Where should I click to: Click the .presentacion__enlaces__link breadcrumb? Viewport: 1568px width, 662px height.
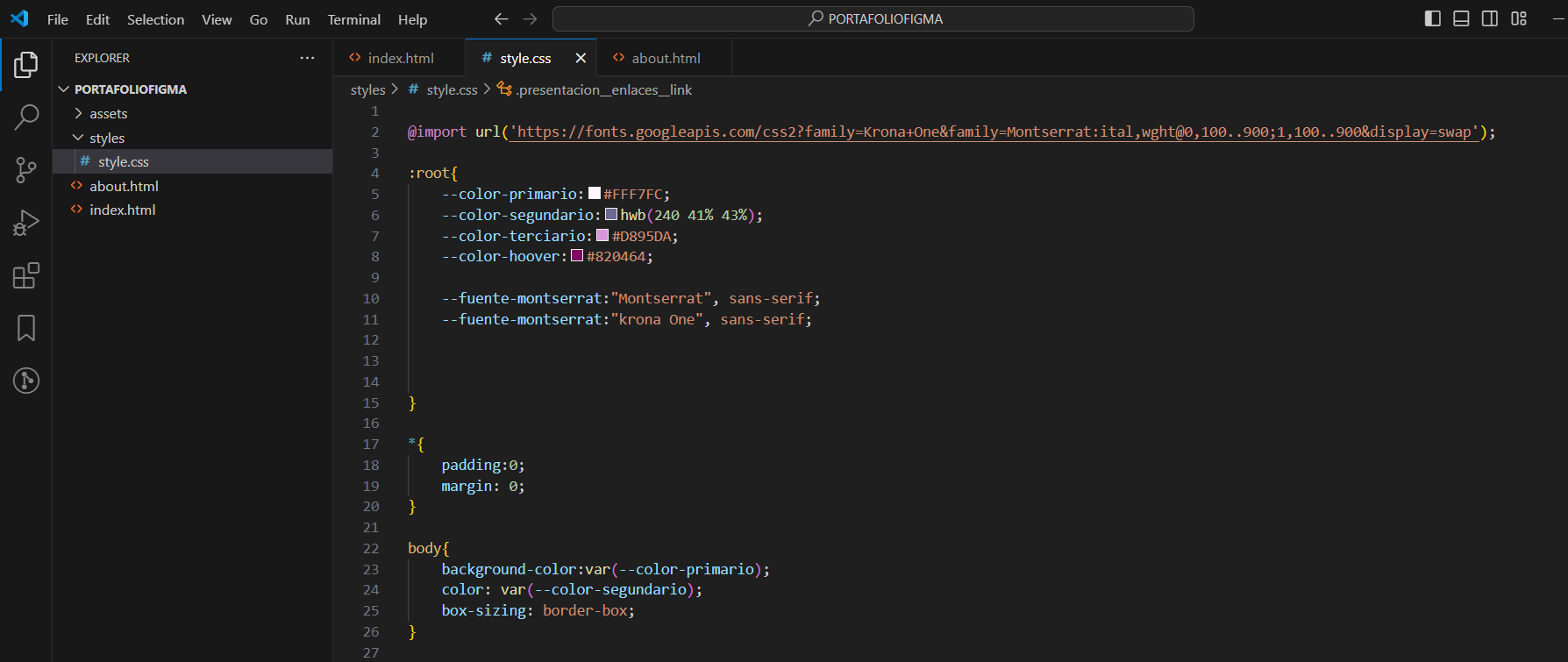pos(603,89)
